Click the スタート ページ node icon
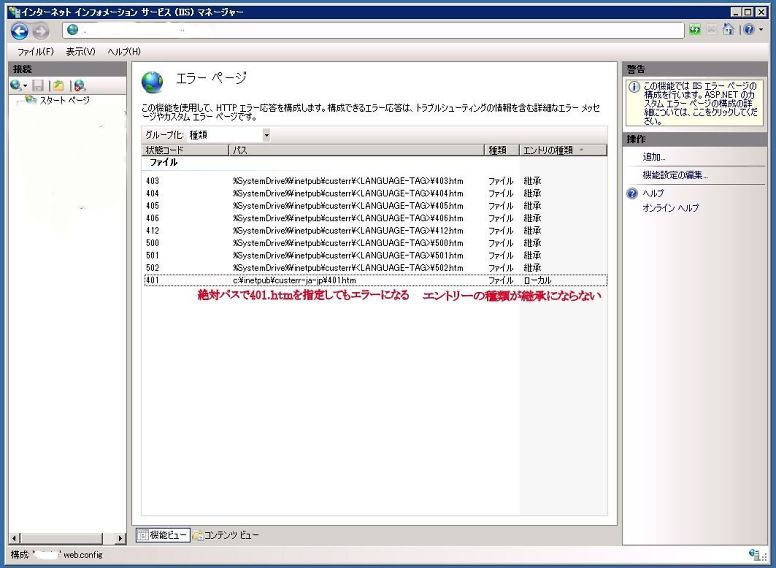The image size is (776, 568). click(x=31, y=99)
